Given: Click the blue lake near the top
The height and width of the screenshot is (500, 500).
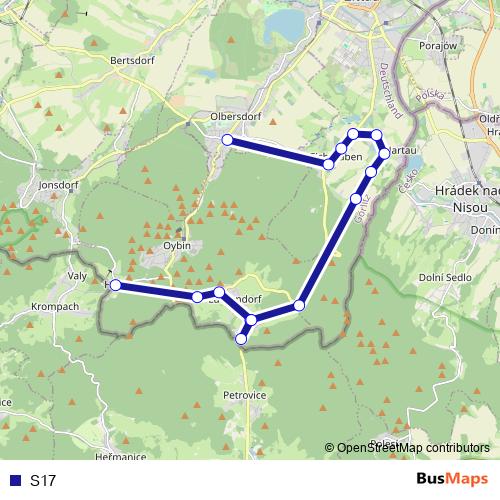Looking at the screenshot, I should (285, 25).
